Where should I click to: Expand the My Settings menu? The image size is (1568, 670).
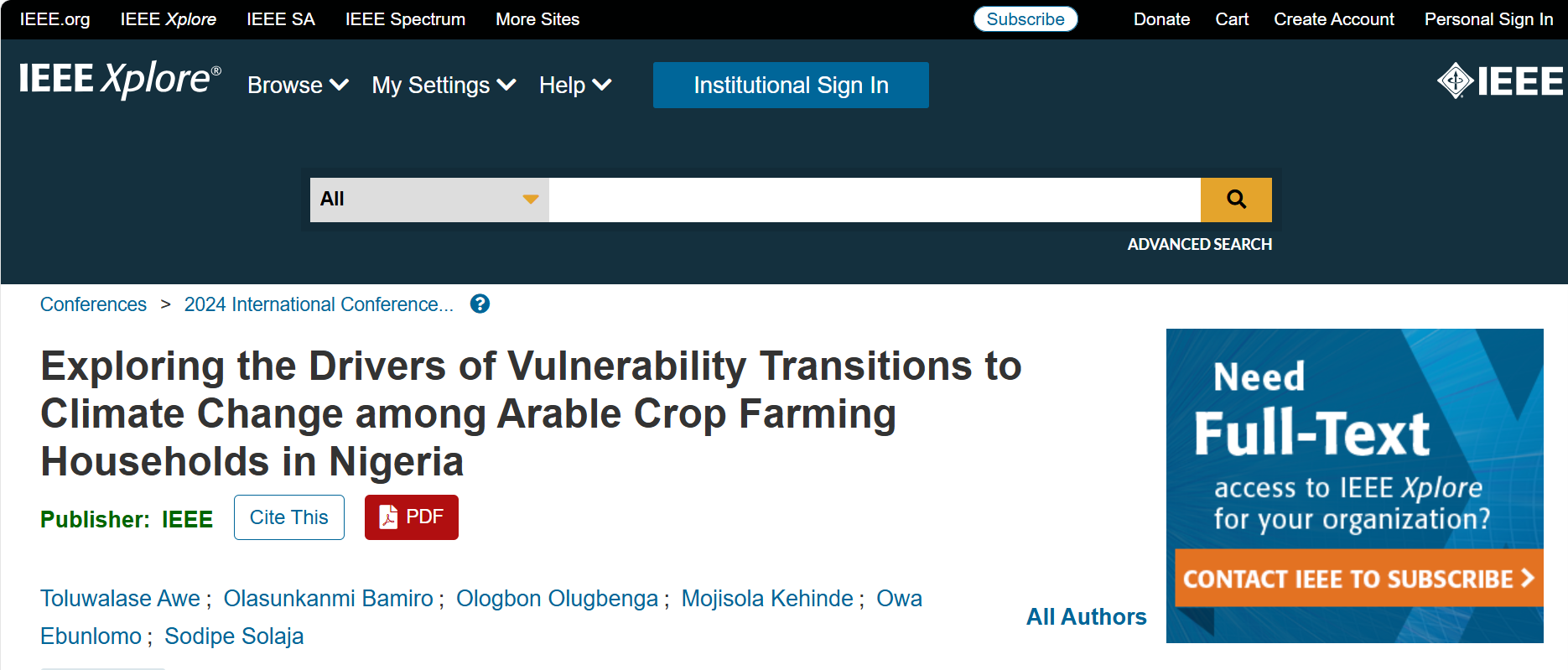(444, 86)
